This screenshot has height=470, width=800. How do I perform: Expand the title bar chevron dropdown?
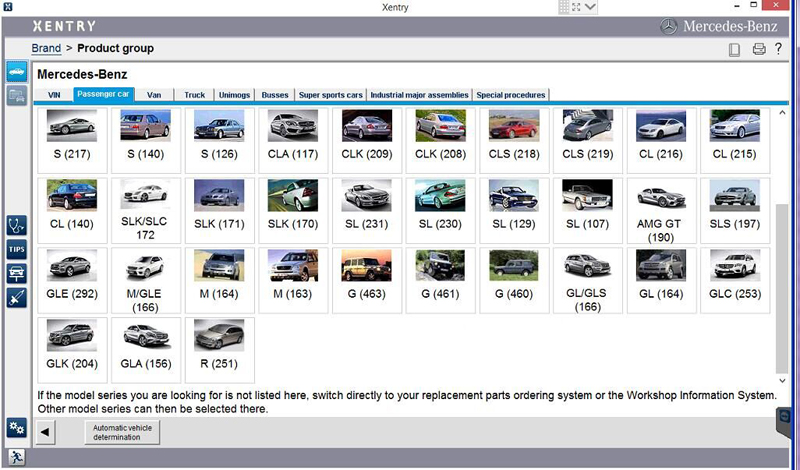pyautogui.click(x=590, y=7)
